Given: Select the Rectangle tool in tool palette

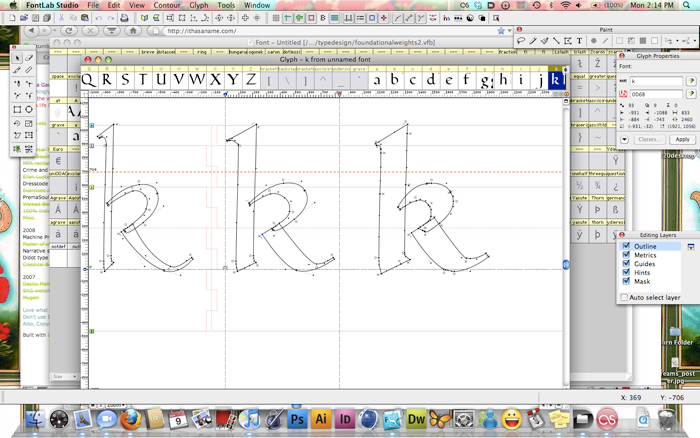Looking at the screenshot, I should [17, 109].
